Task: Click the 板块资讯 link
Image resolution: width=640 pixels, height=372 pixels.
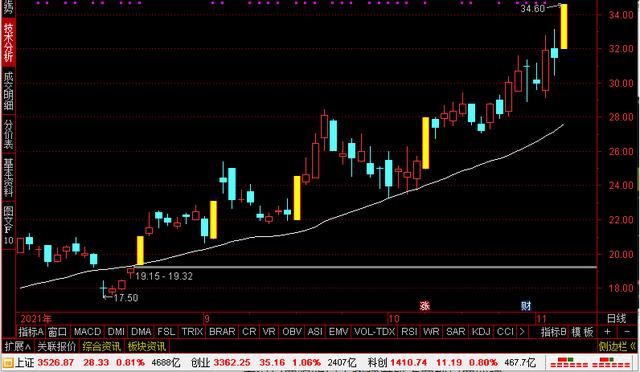Action: (x=147, y=347)
